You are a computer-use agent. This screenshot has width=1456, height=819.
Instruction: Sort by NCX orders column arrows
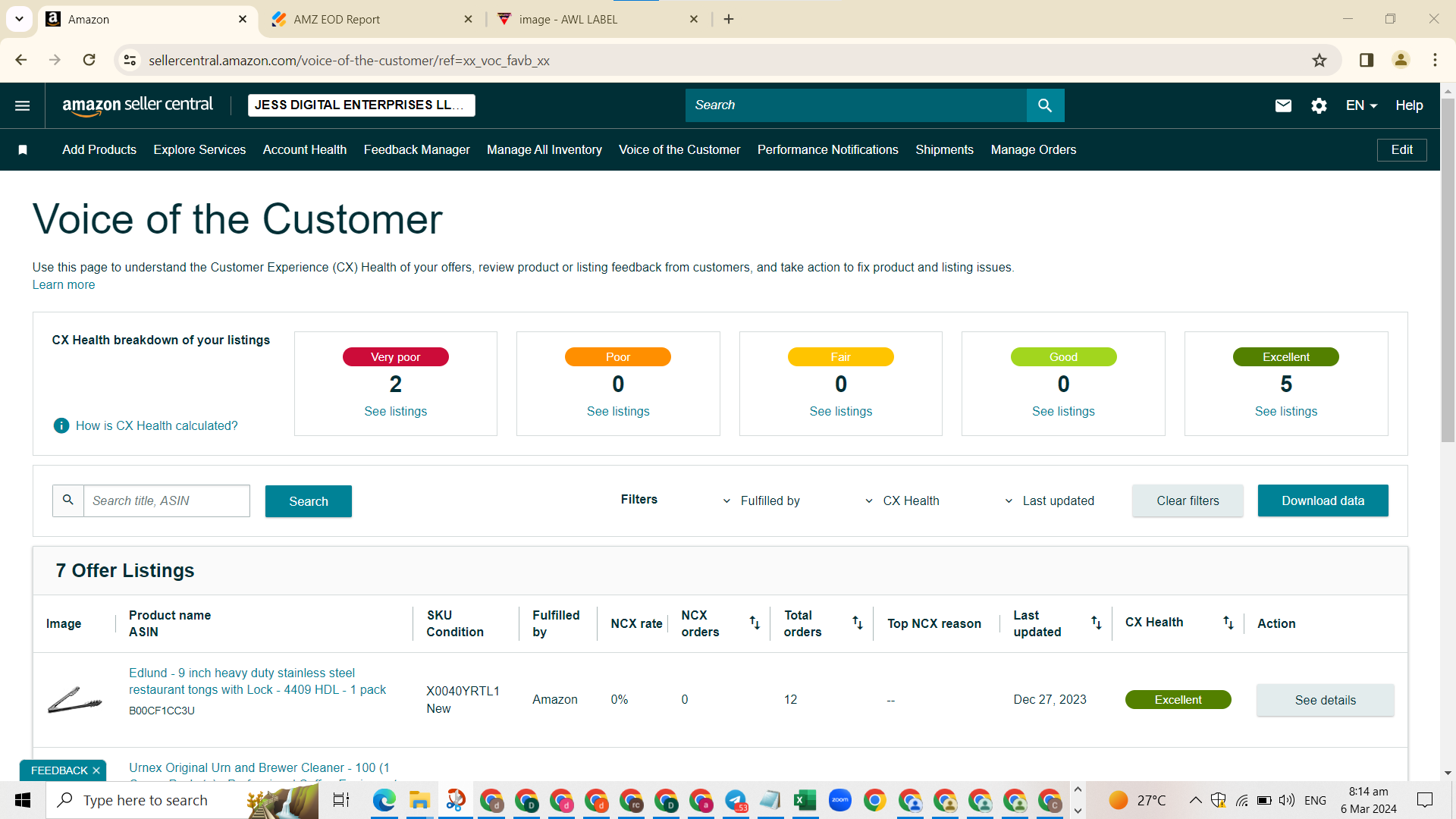(x=755, y=623)
